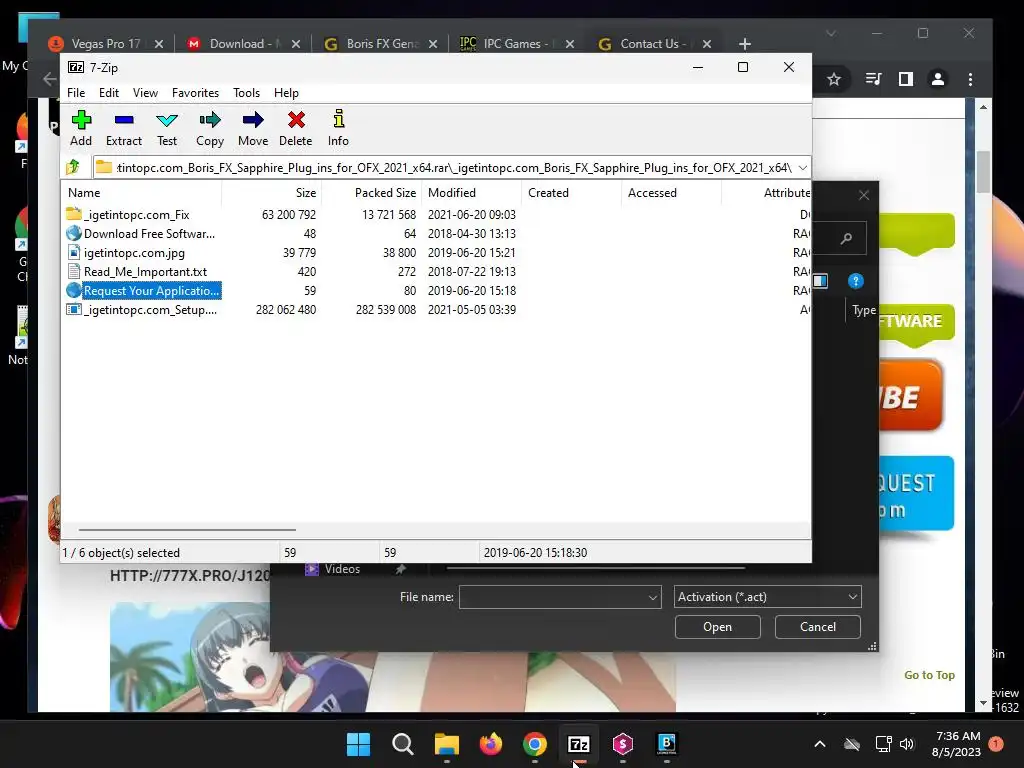Click the browser media control icon
The width and height of the screenshot is (1024, 768).
873,80
